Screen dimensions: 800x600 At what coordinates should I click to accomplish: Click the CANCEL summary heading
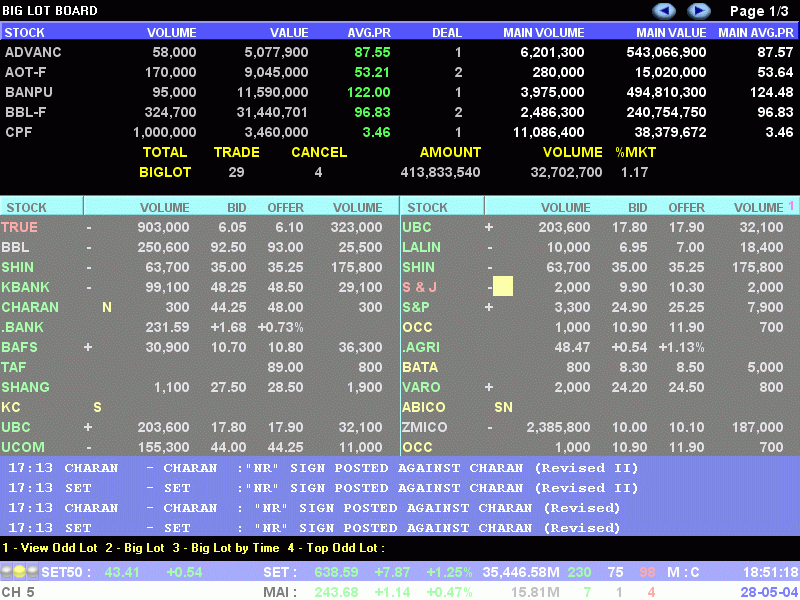point(319,152)
